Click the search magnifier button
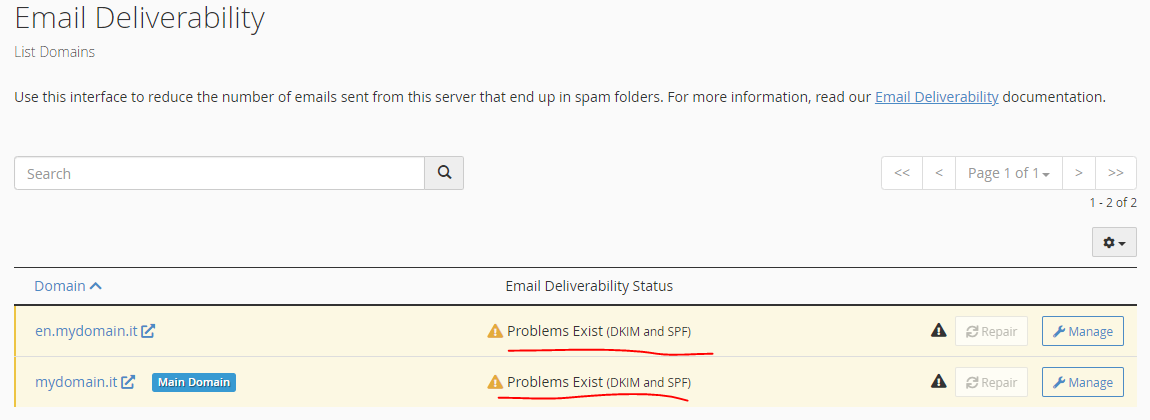This screenshot has width=1150, height=420. point(444,173)
